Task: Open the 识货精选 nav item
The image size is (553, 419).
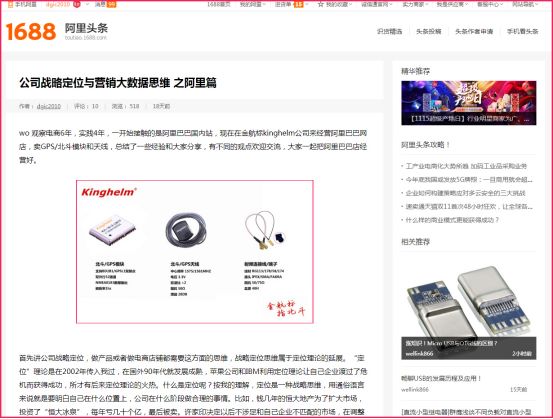Action: [x=389, y=31]
